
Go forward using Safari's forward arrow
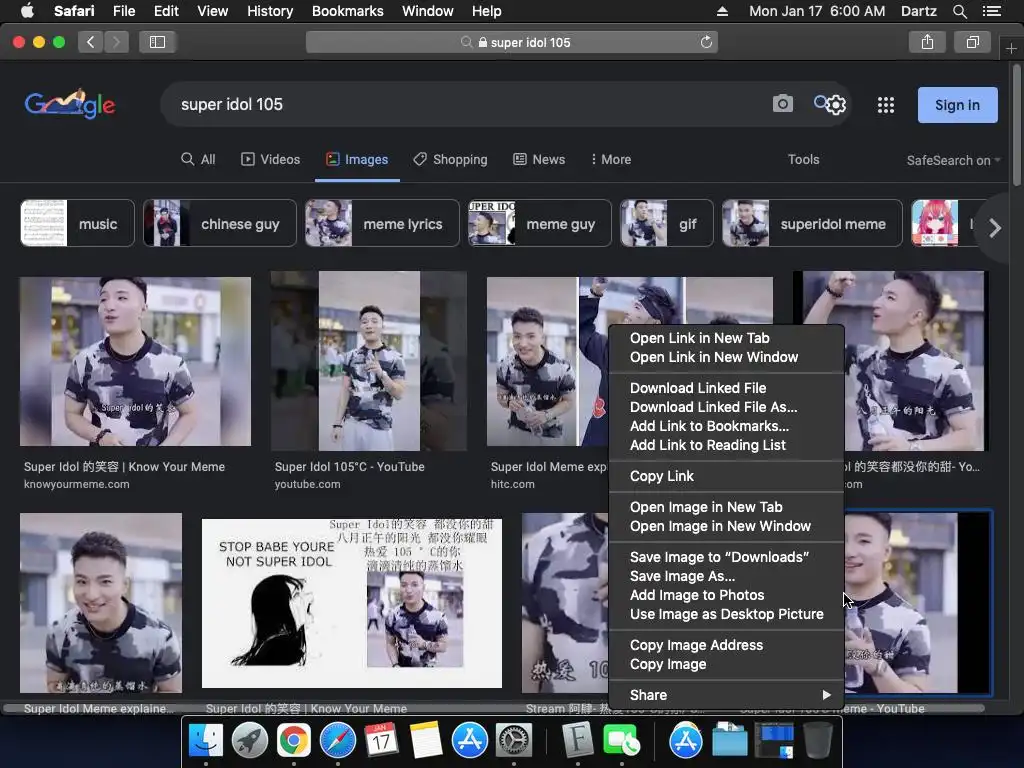[116, 42]
